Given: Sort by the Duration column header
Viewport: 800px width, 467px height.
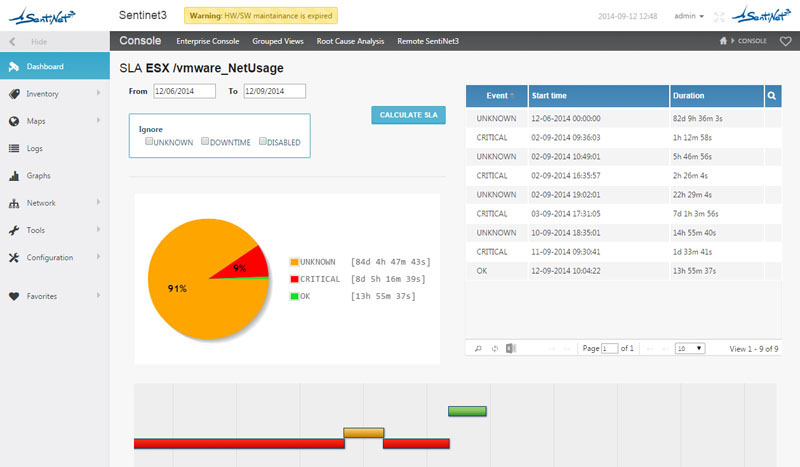Looking at the screenshot, I should click(x=716, y=95).
